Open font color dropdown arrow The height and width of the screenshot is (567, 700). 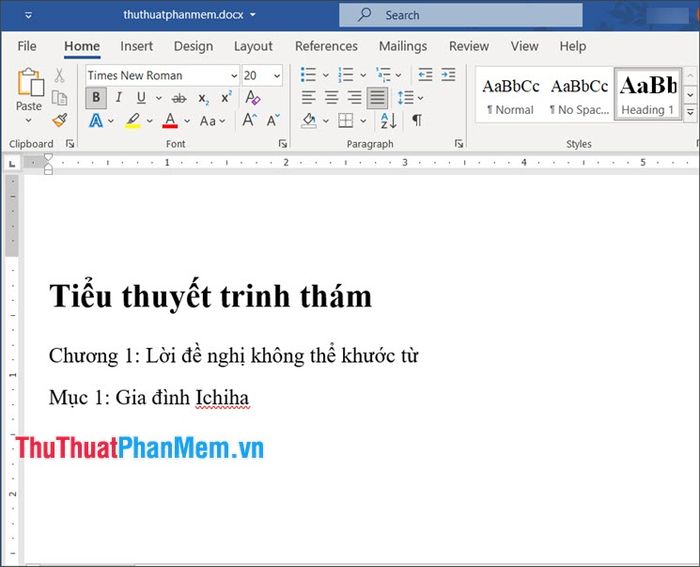[187, 121]
